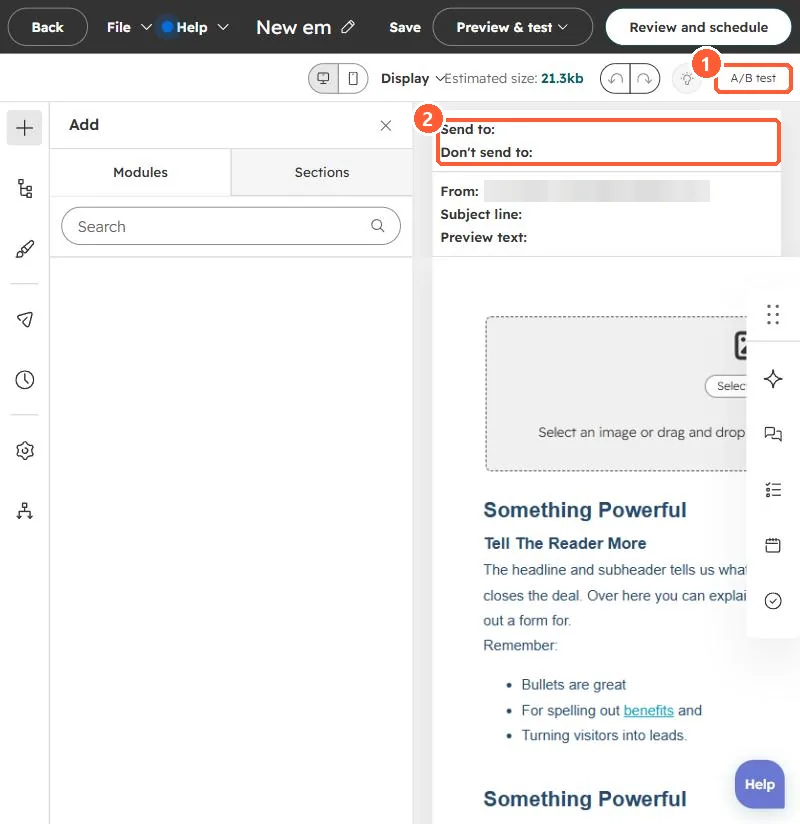Screen dimensions: 800x824
Task: Open the clock history icon in sidebar
Action: (x=25, y=379)
